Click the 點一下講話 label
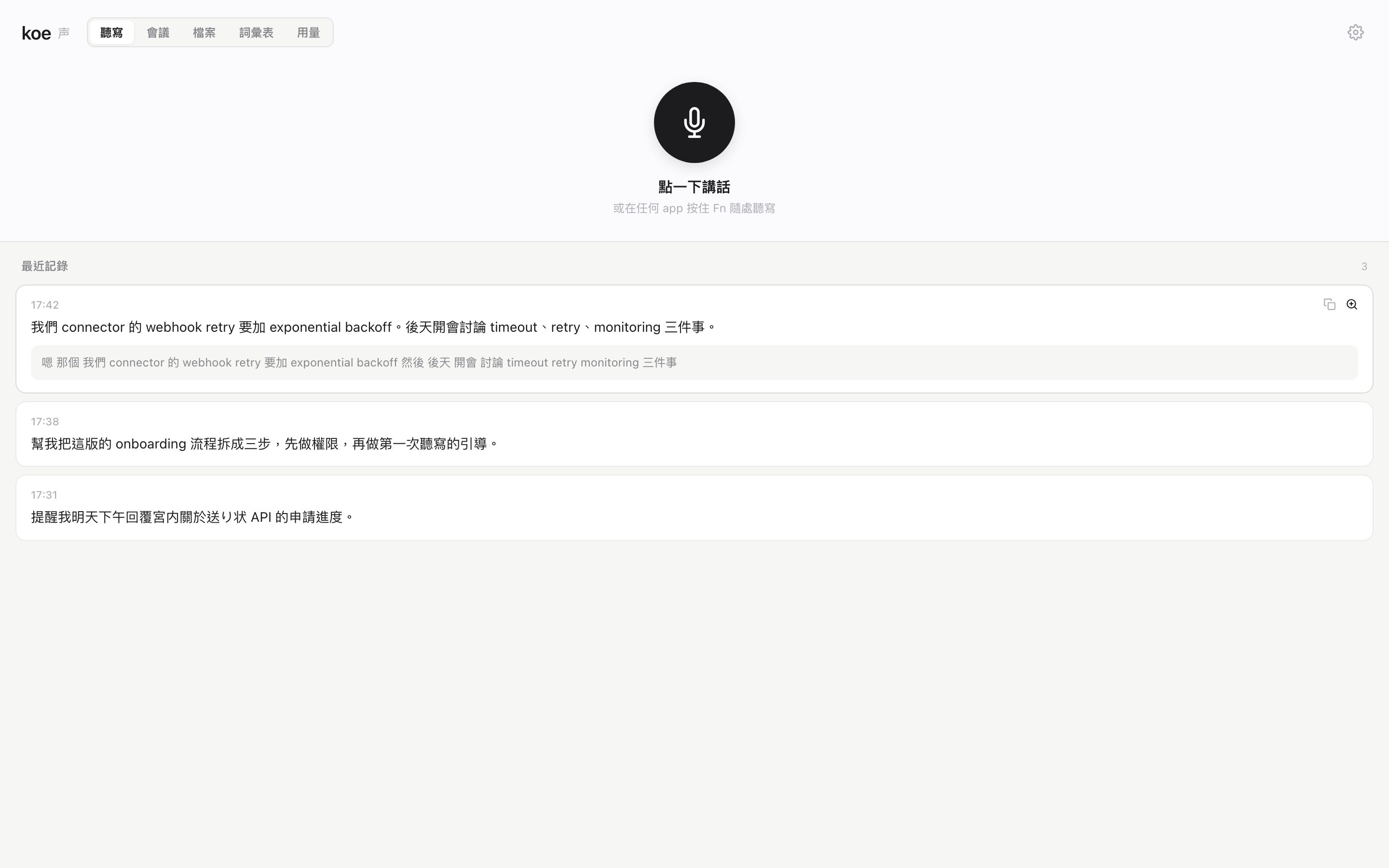Screen dimensions: 1389x868 coord(694,187)
